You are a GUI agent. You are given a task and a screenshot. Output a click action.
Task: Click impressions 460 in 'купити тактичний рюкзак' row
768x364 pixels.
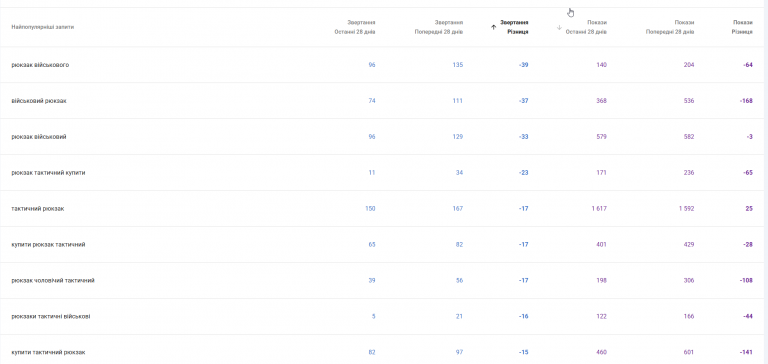(x=601, y=352)
